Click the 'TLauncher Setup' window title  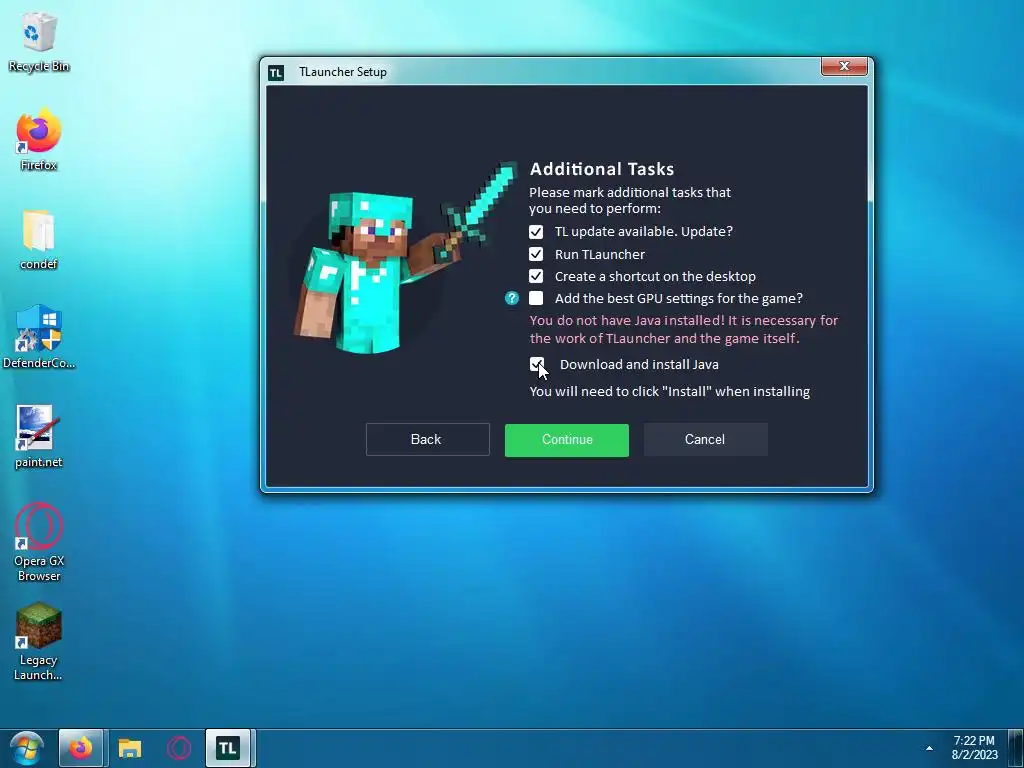(x=343, y=72)
